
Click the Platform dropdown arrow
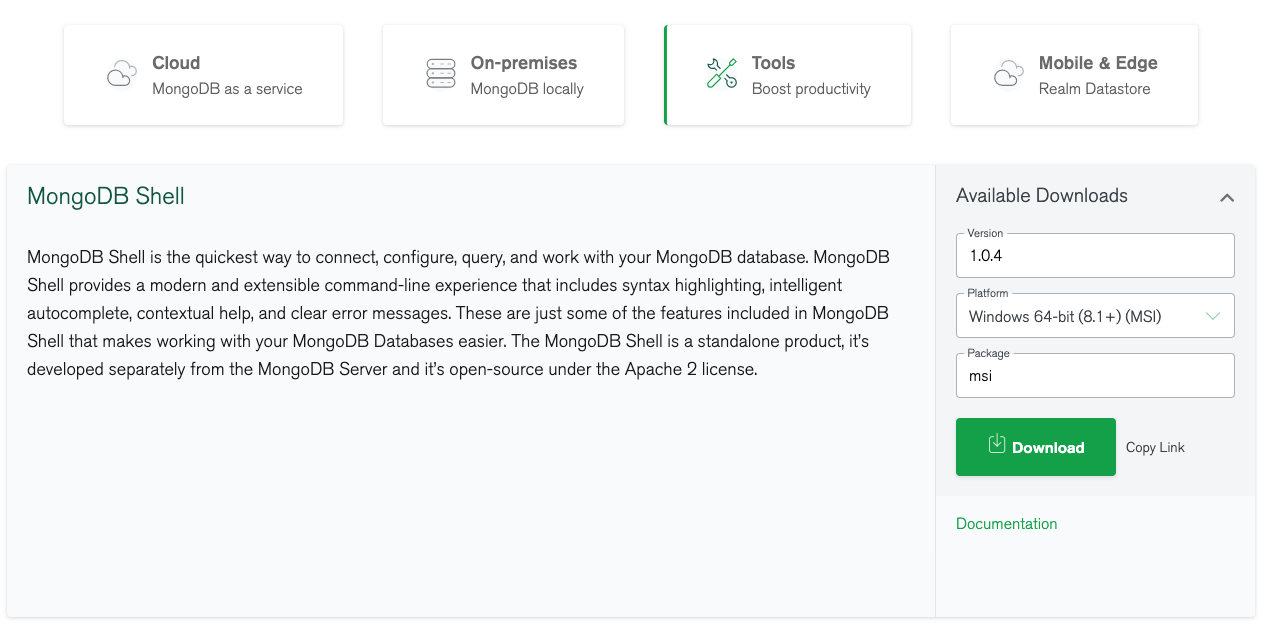click(1213, 316)
